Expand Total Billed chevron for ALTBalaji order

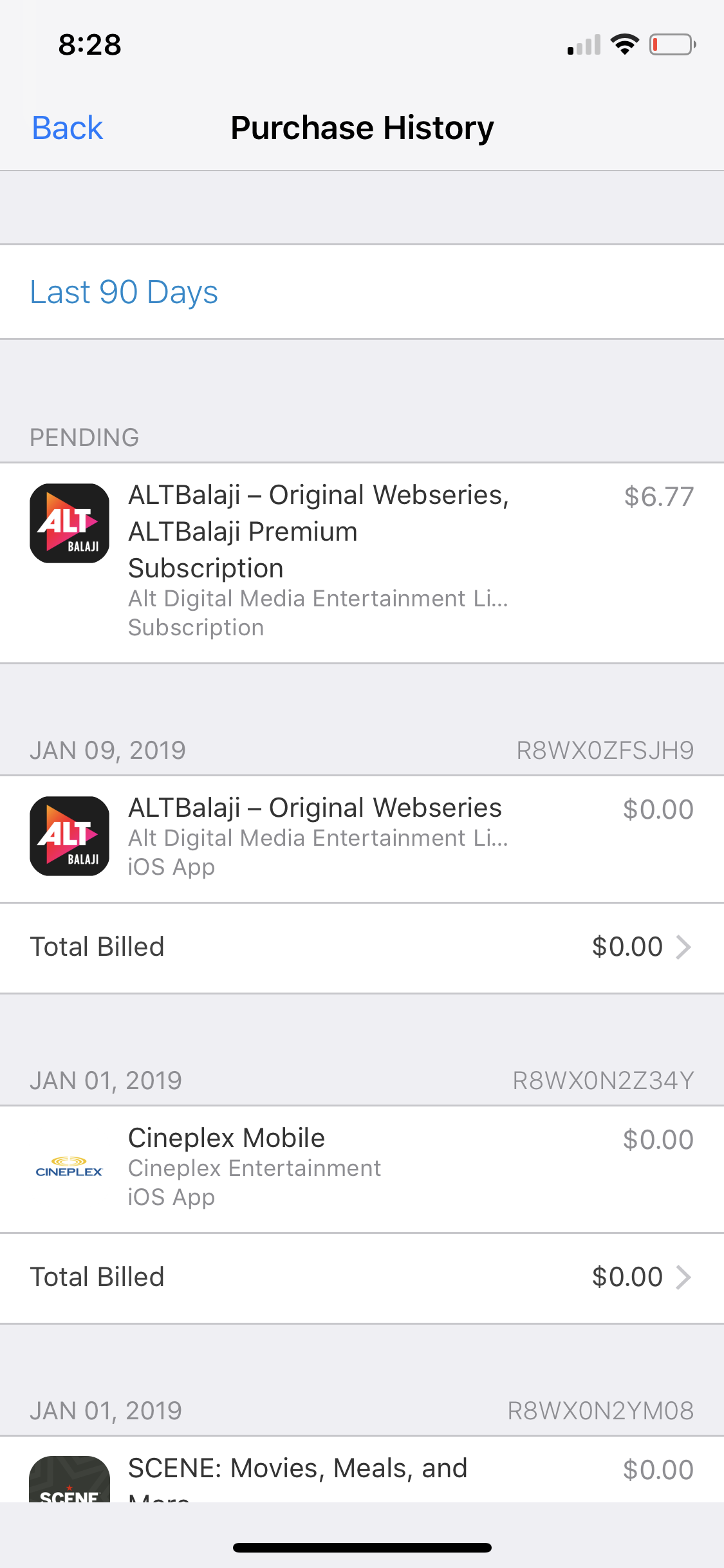[x=683, y=947]
